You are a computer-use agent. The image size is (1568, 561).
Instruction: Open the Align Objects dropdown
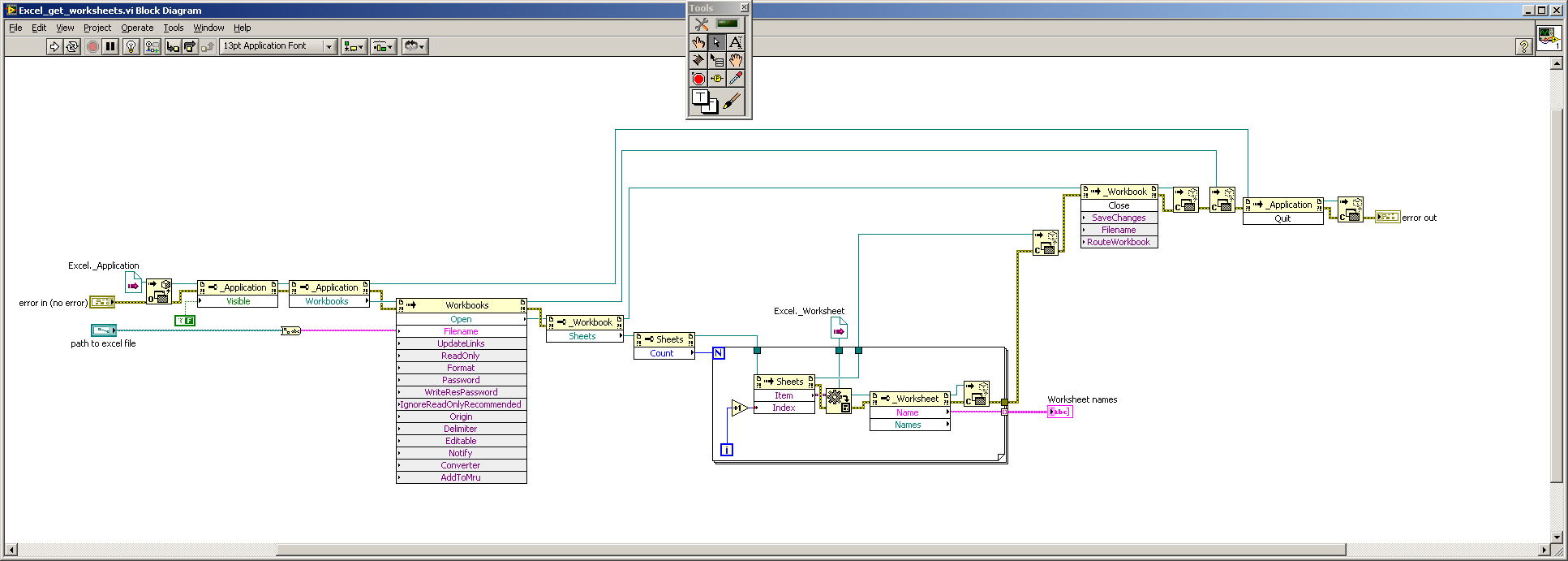(x=354, y=46)
